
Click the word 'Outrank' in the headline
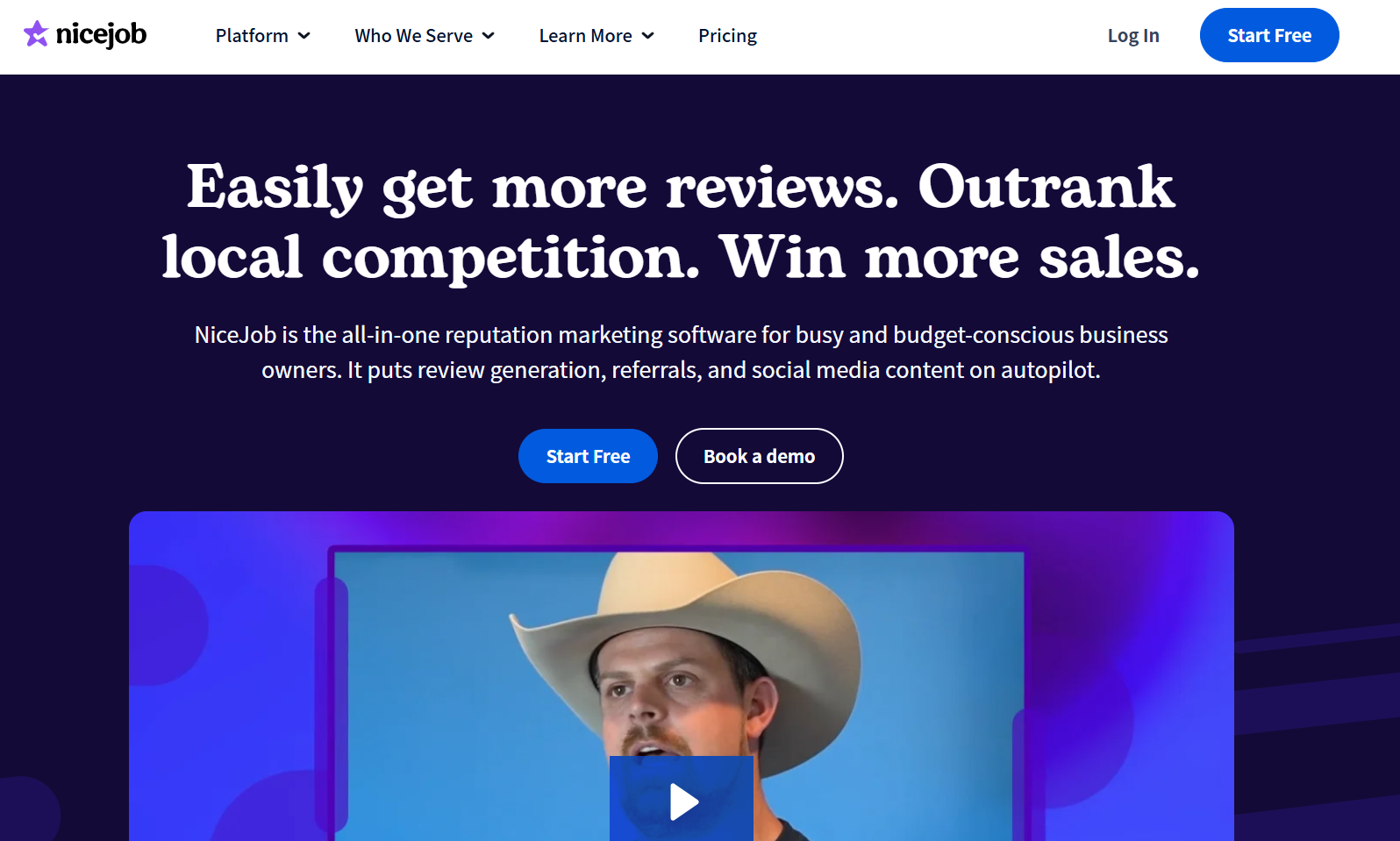pyautogui.click(x=1046, y=187)
